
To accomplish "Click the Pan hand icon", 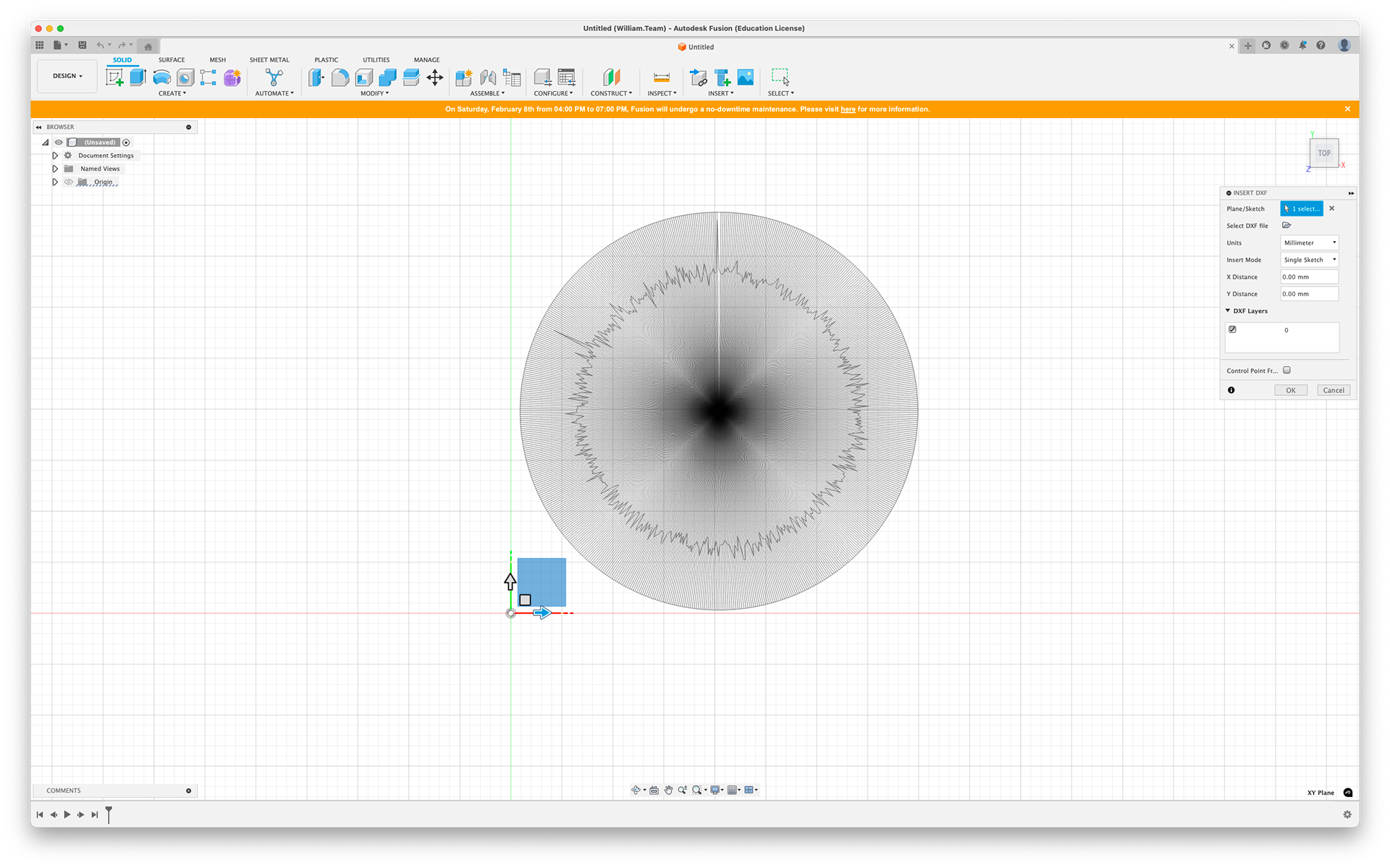I will 668,790.
